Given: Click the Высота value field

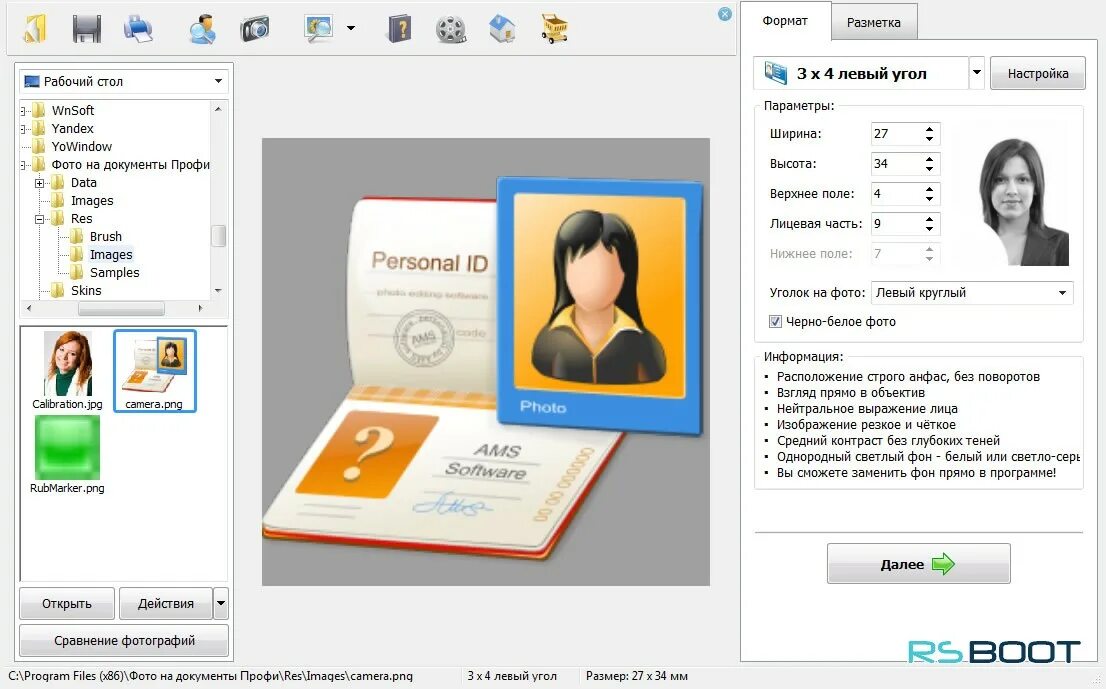Looking at the screenshot, I should 896,164.
